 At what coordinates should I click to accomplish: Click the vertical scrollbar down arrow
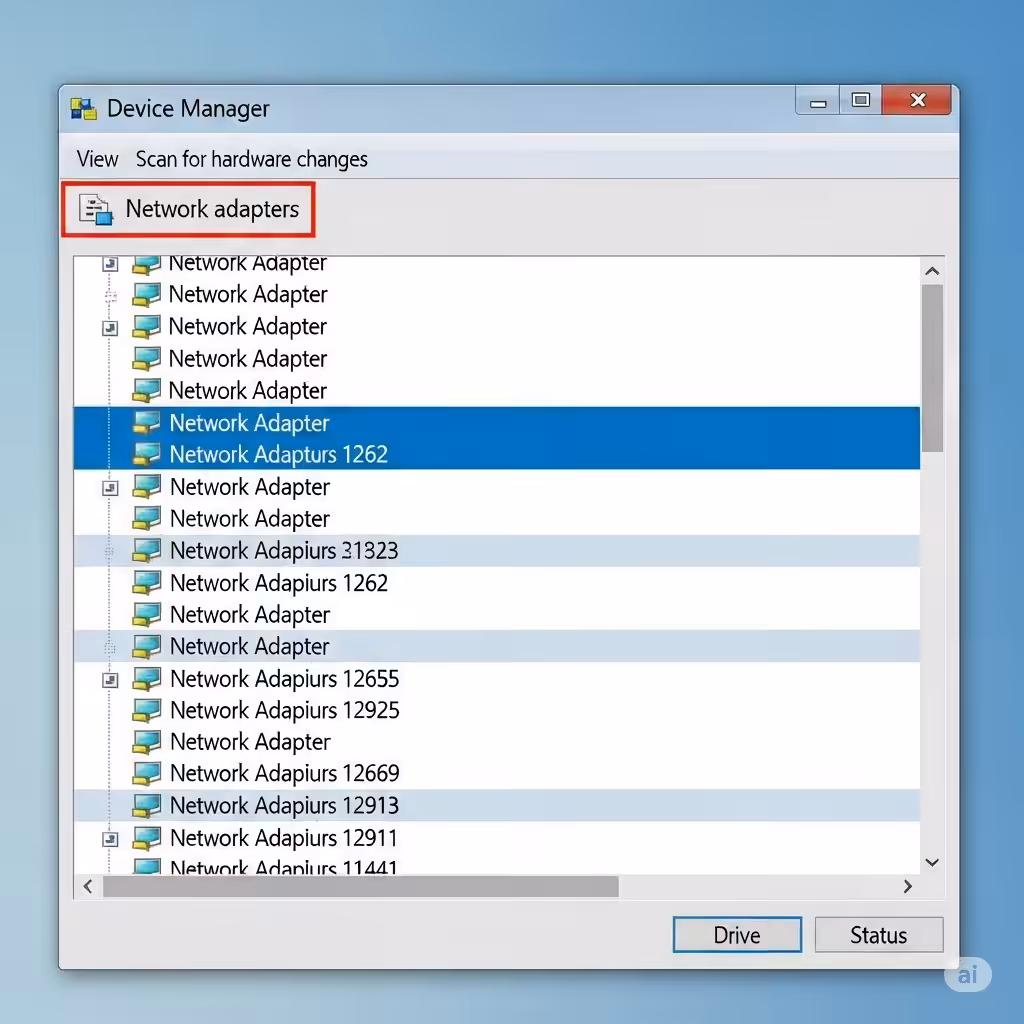coord(932,863)
